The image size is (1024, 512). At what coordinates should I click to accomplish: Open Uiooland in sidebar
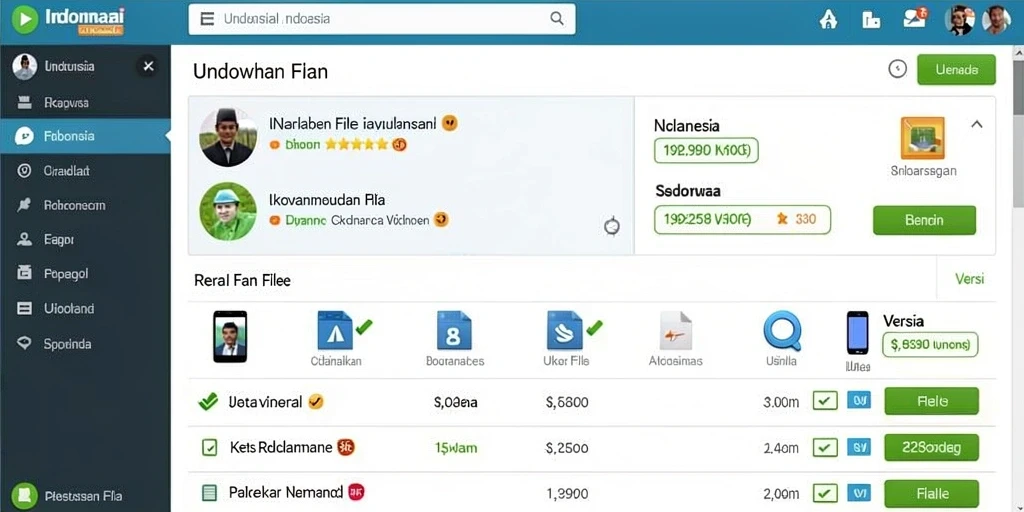(85, 308)
